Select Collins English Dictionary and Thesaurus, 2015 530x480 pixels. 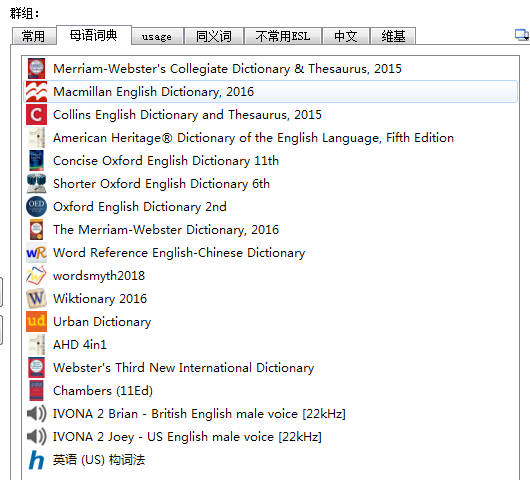point(271,115)
